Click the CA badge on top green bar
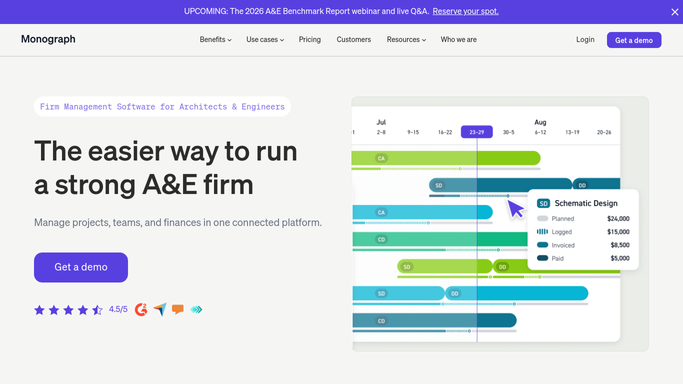The height and width of the screenshot is (384, 683). click(x=381, y=158)
